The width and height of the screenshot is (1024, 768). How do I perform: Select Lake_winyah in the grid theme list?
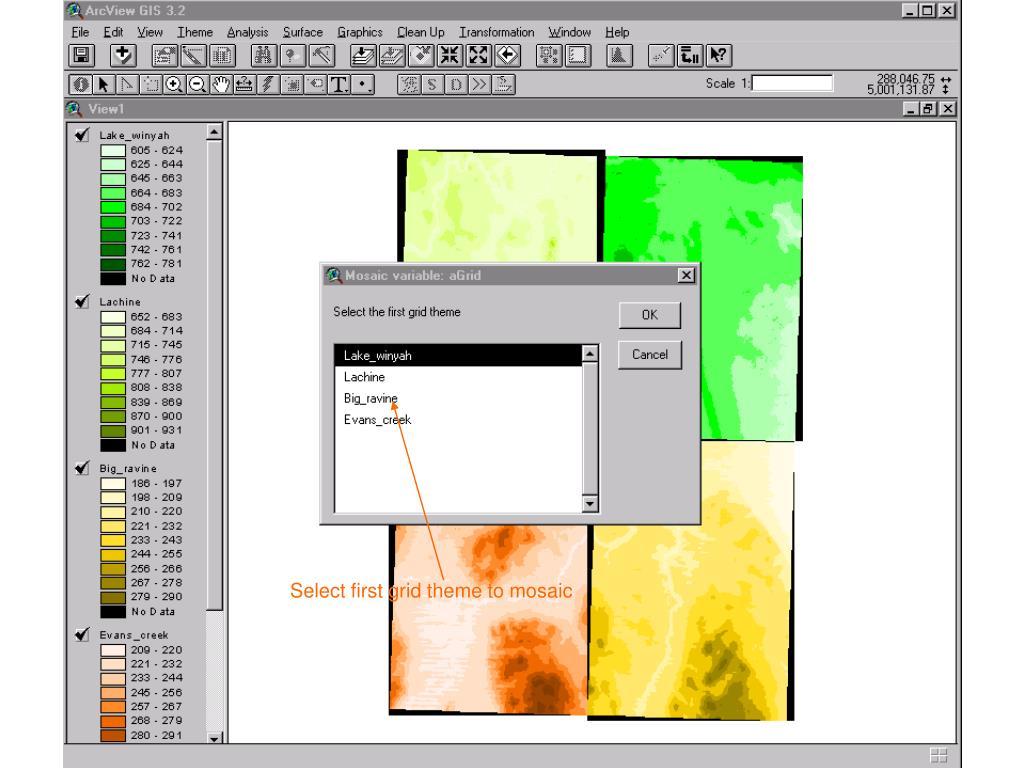click(x=458, y=355)
